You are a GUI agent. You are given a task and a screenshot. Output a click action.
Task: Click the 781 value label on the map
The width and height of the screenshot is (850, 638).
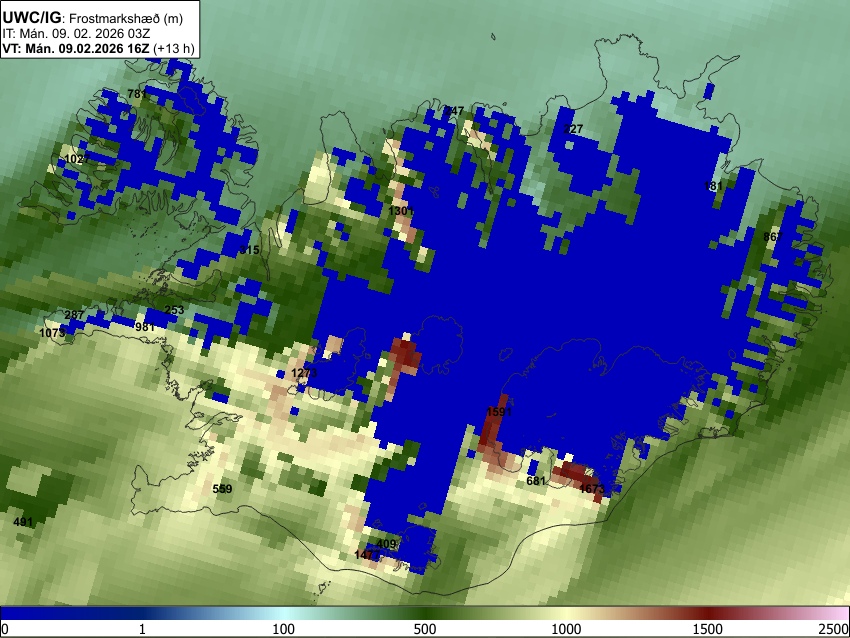pos(137,94)
